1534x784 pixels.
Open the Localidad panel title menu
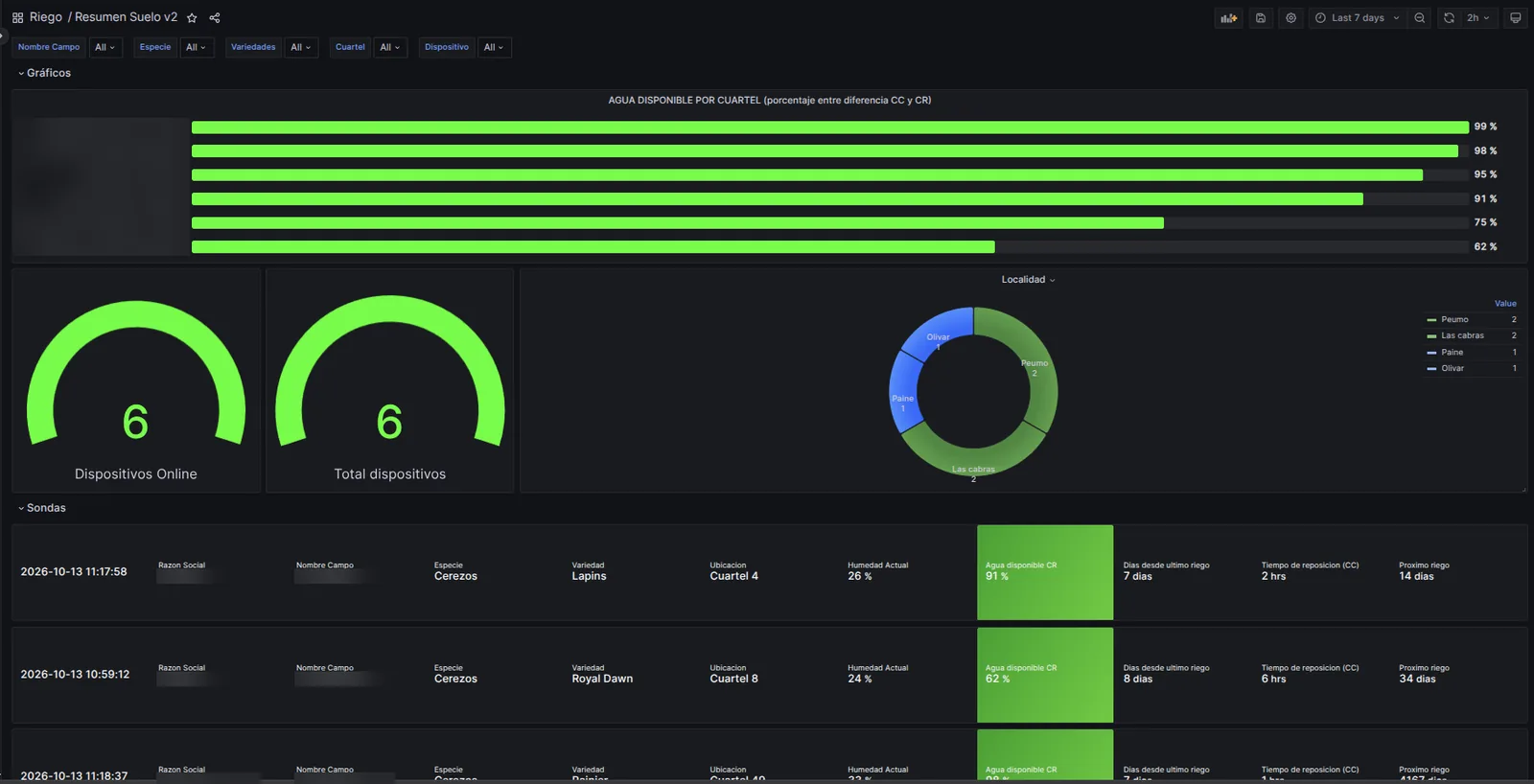(x=1028, y=280)
